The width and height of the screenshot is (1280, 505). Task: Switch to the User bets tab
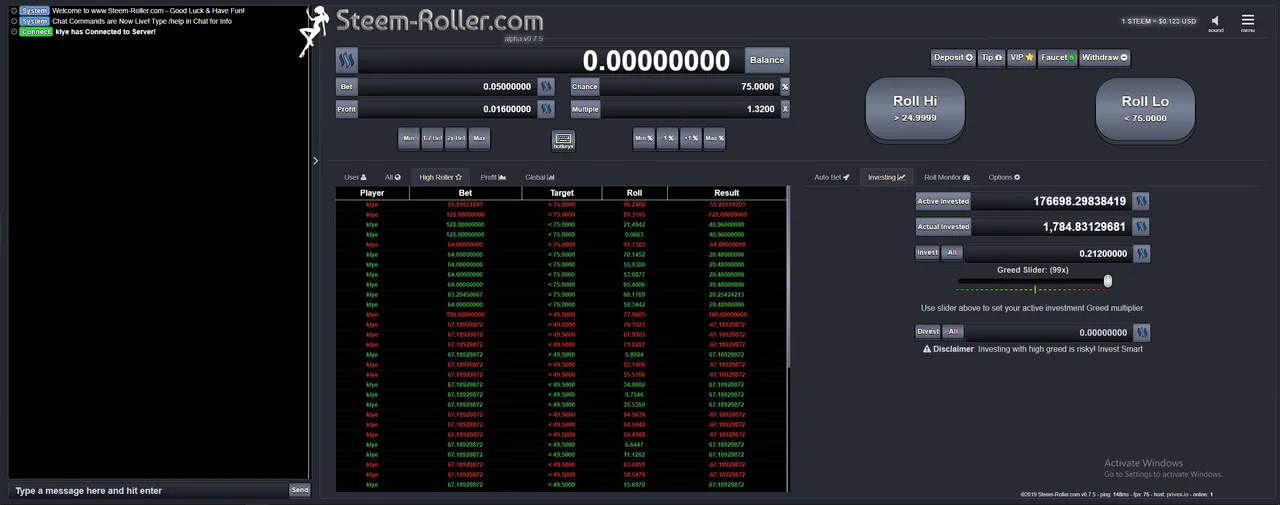click(355, 177)
